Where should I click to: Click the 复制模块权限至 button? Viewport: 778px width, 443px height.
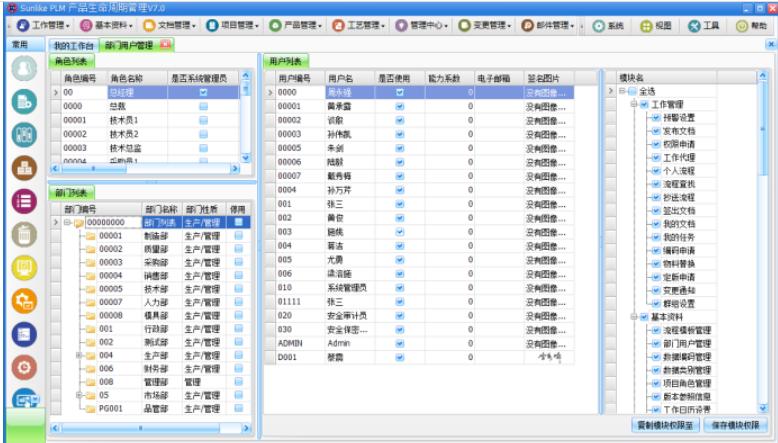pos(665,425)
